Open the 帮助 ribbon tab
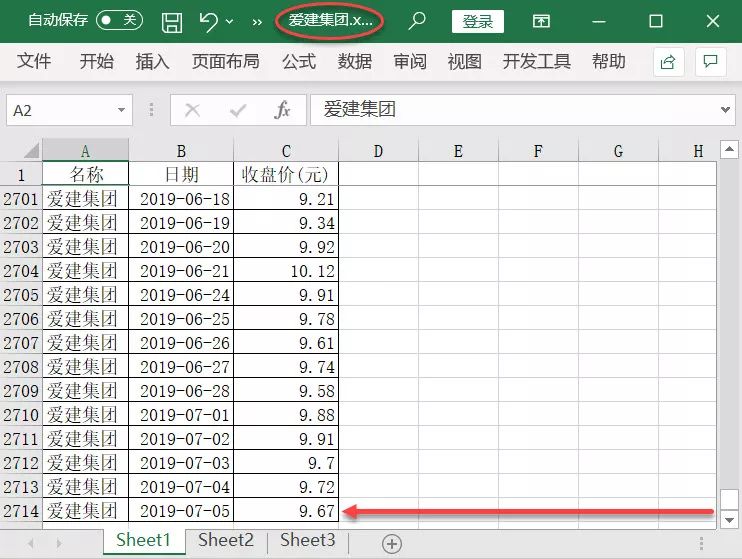The width and height of the screenshot is (742, 559). pyautogui.click(x=609, y=62)
